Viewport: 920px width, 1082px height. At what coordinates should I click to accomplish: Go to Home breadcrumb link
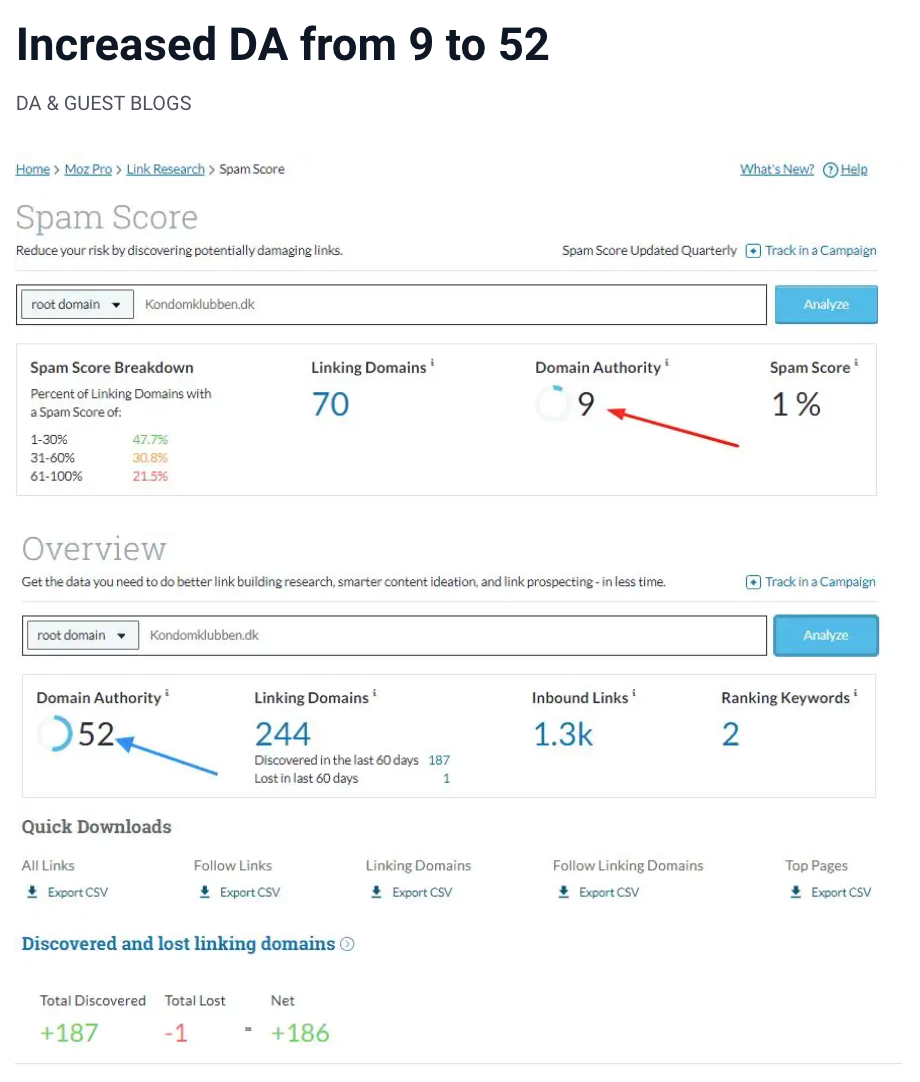coord(32,170)
